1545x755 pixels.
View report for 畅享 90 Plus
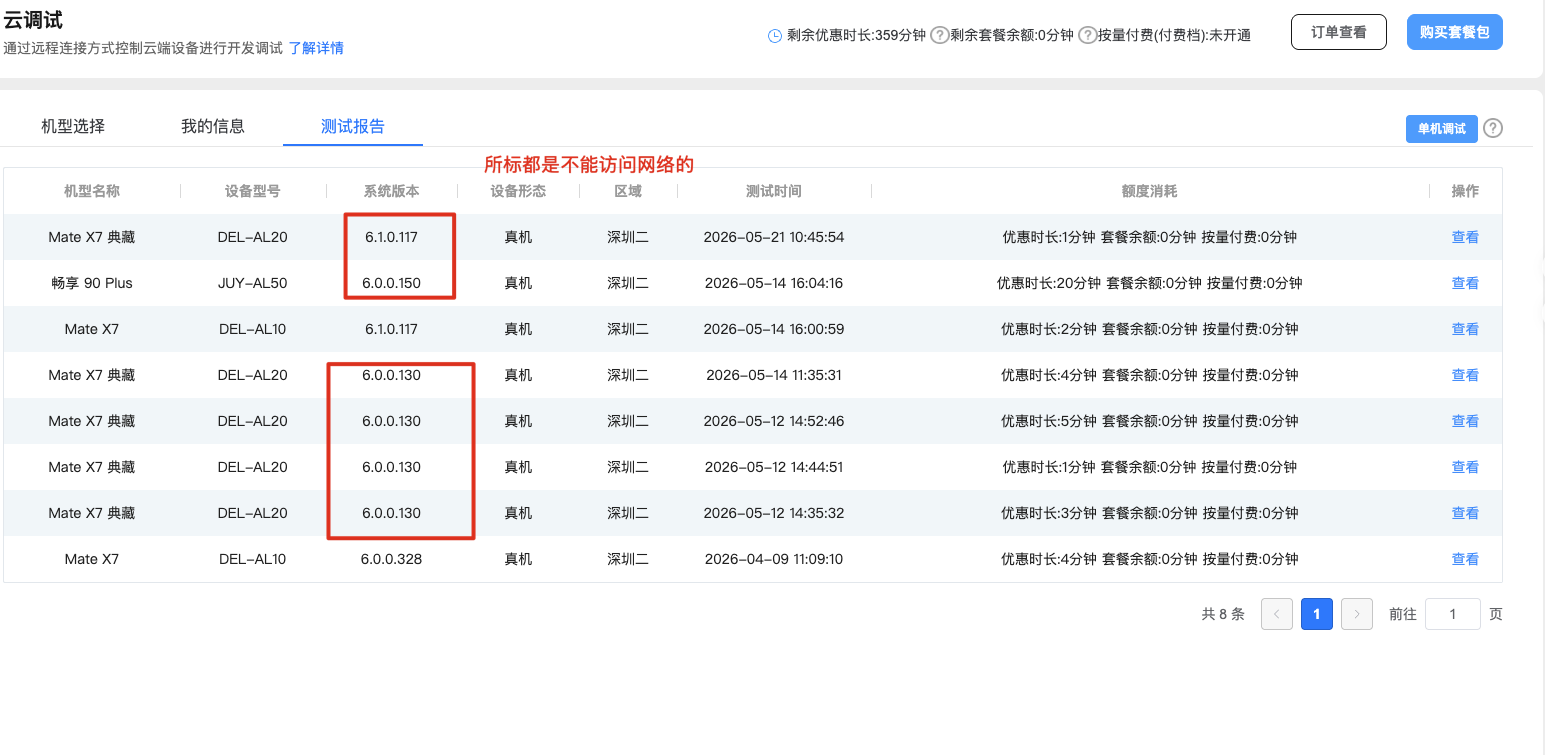(1465, 283)
